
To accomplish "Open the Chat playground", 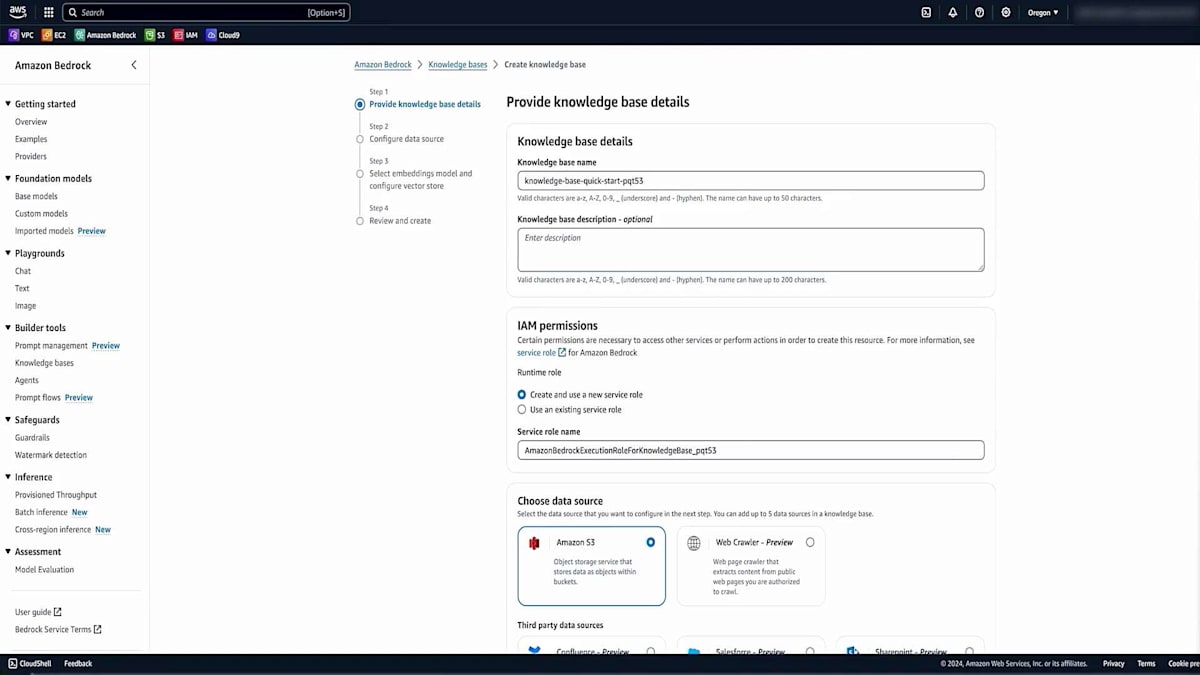I will pos(23,271).
